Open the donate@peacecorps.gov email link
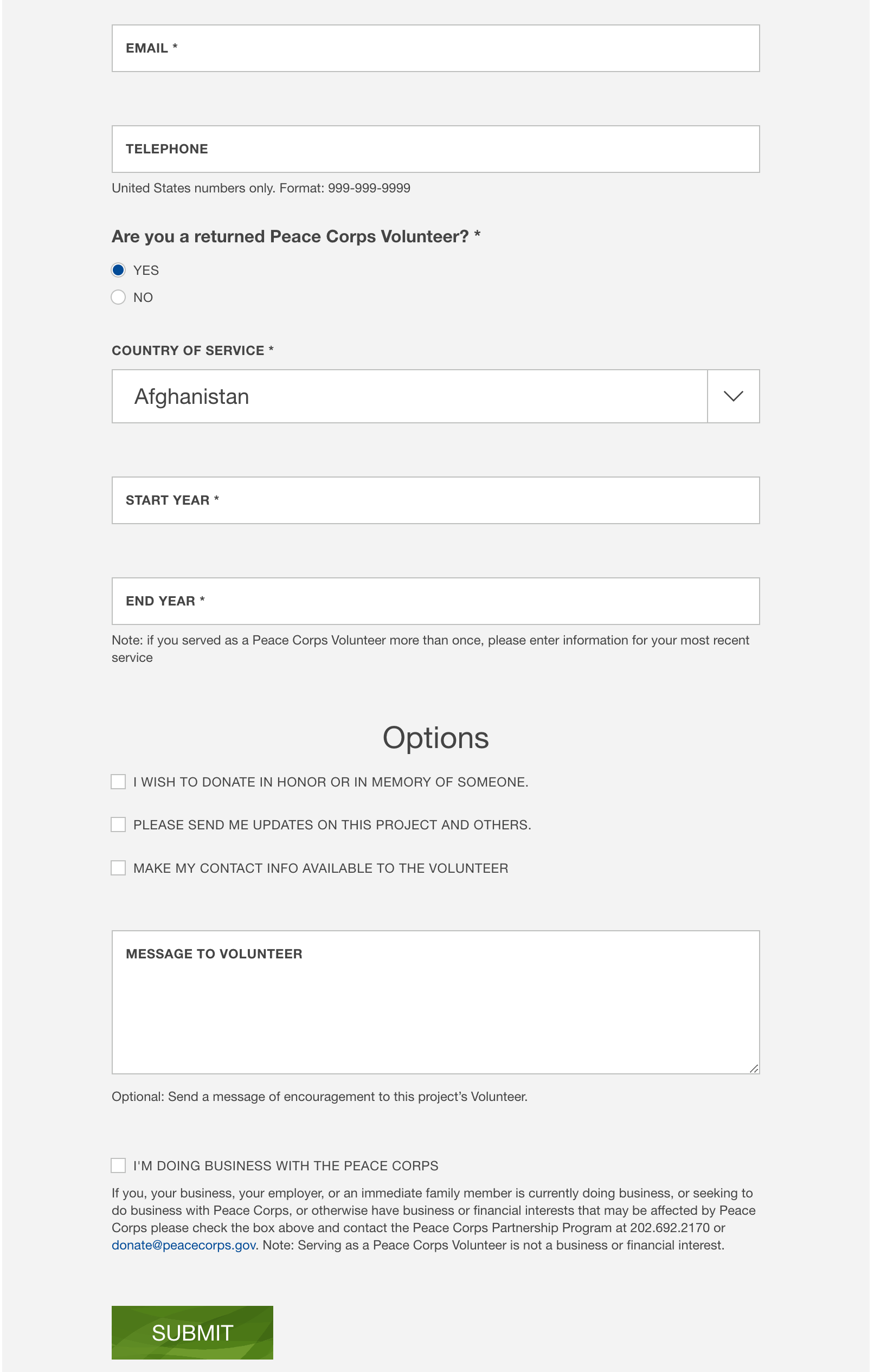This screenshot has width=874, height=1372. tap(183, 1246)
